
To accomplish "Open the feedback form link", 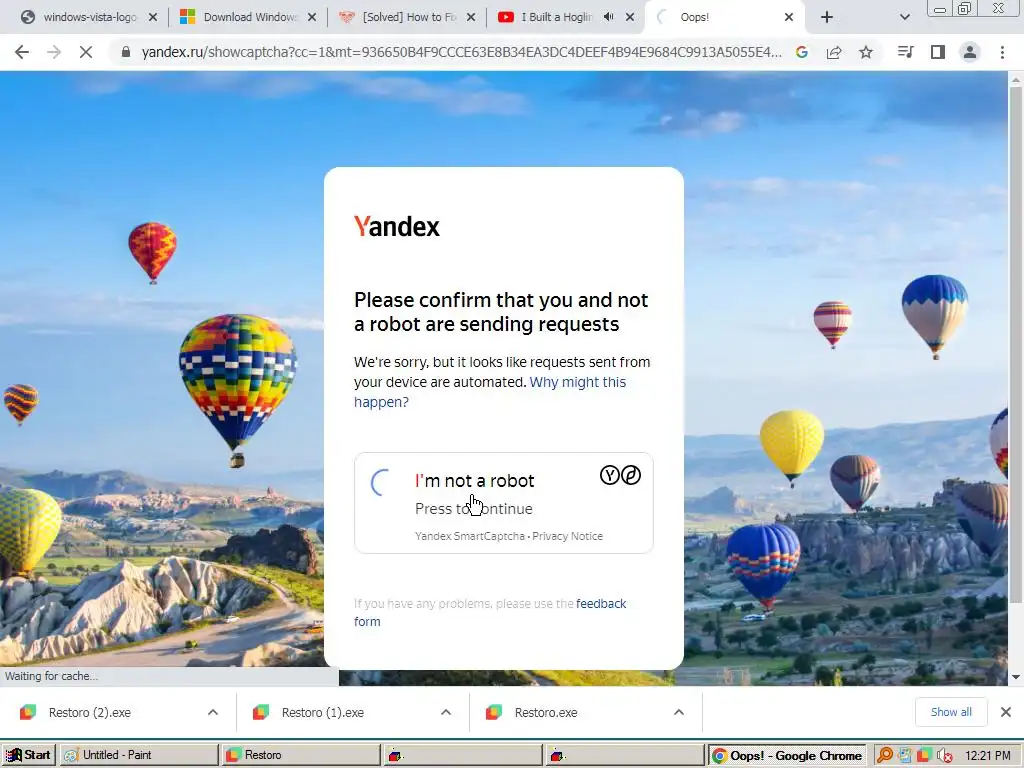I will (x=490, y=613).
